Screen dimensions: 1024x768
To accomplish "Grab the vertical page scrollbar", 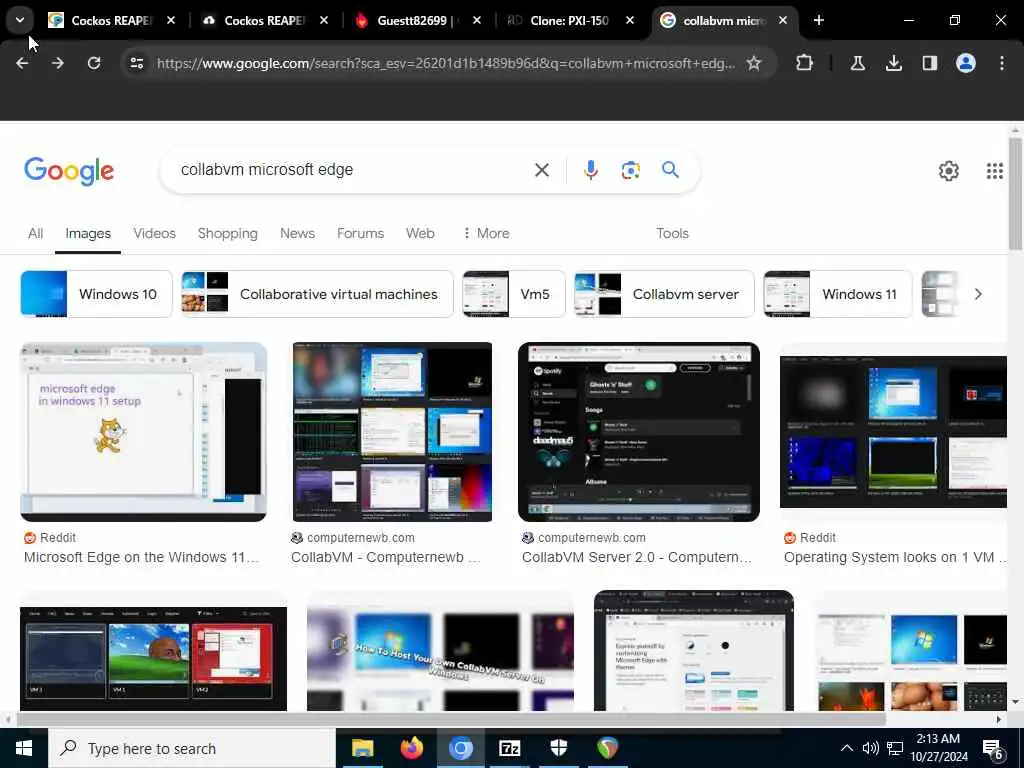I will coord(1015,193).
